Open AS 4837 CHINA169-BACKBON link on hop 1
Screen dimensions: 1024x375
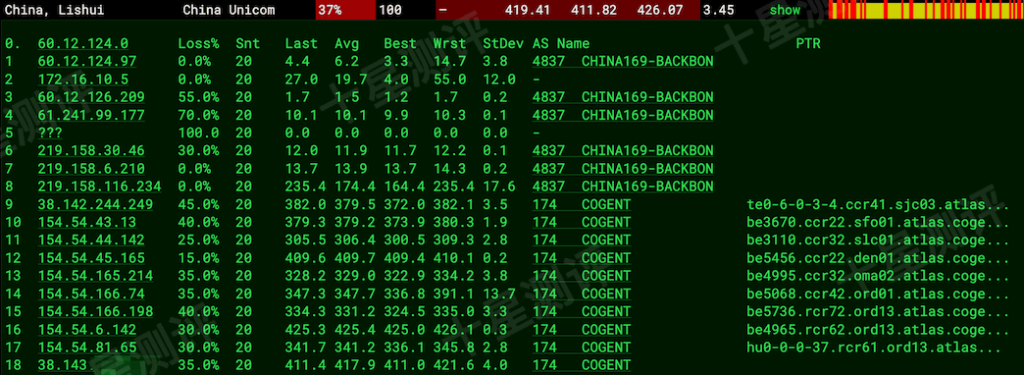pyautogui.click(x=623, y=61)
